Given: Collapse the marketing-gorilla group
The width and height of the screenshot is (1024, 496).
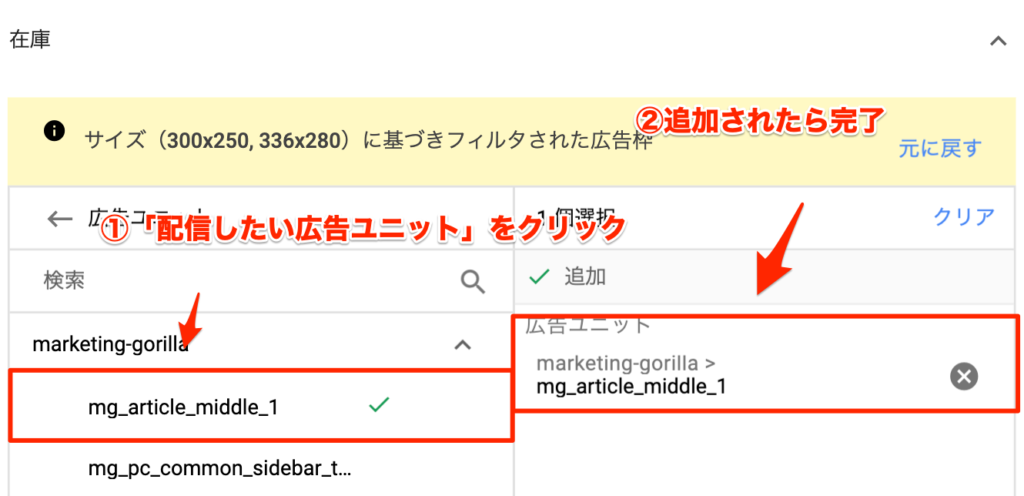Looking at the screenshot, I should click(462, 345).
